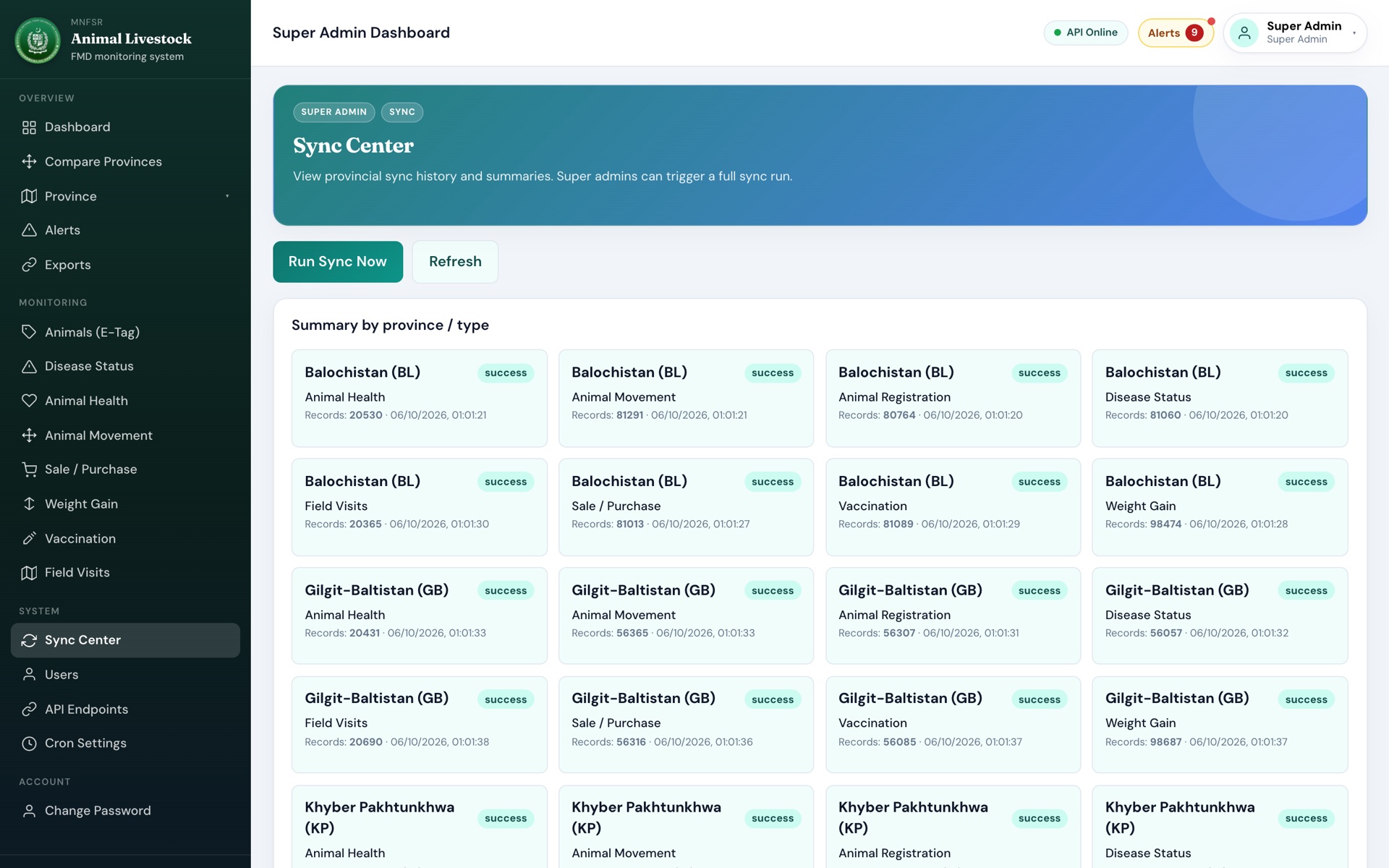Open the Alerts button with badge 9
The image size is (1389, 868).
1176,33
